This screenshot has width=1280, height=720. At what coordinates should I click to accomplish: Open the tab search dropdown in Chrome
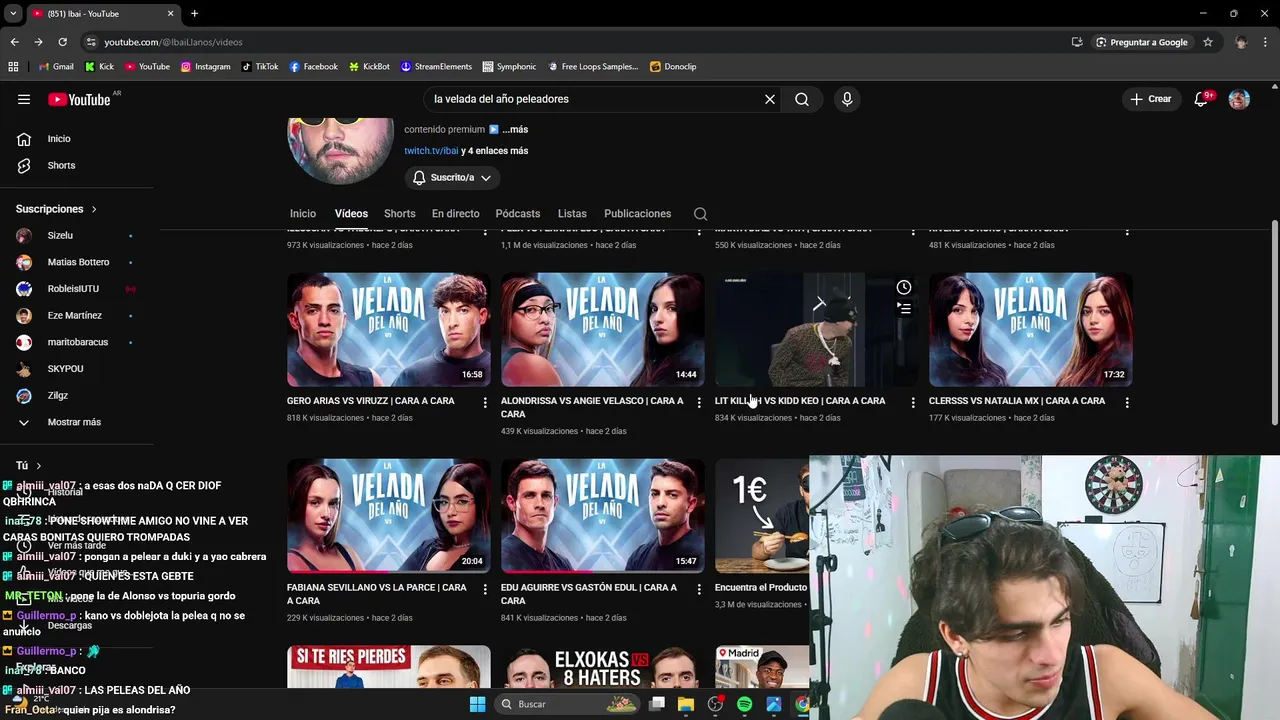(x=13, y=13)
